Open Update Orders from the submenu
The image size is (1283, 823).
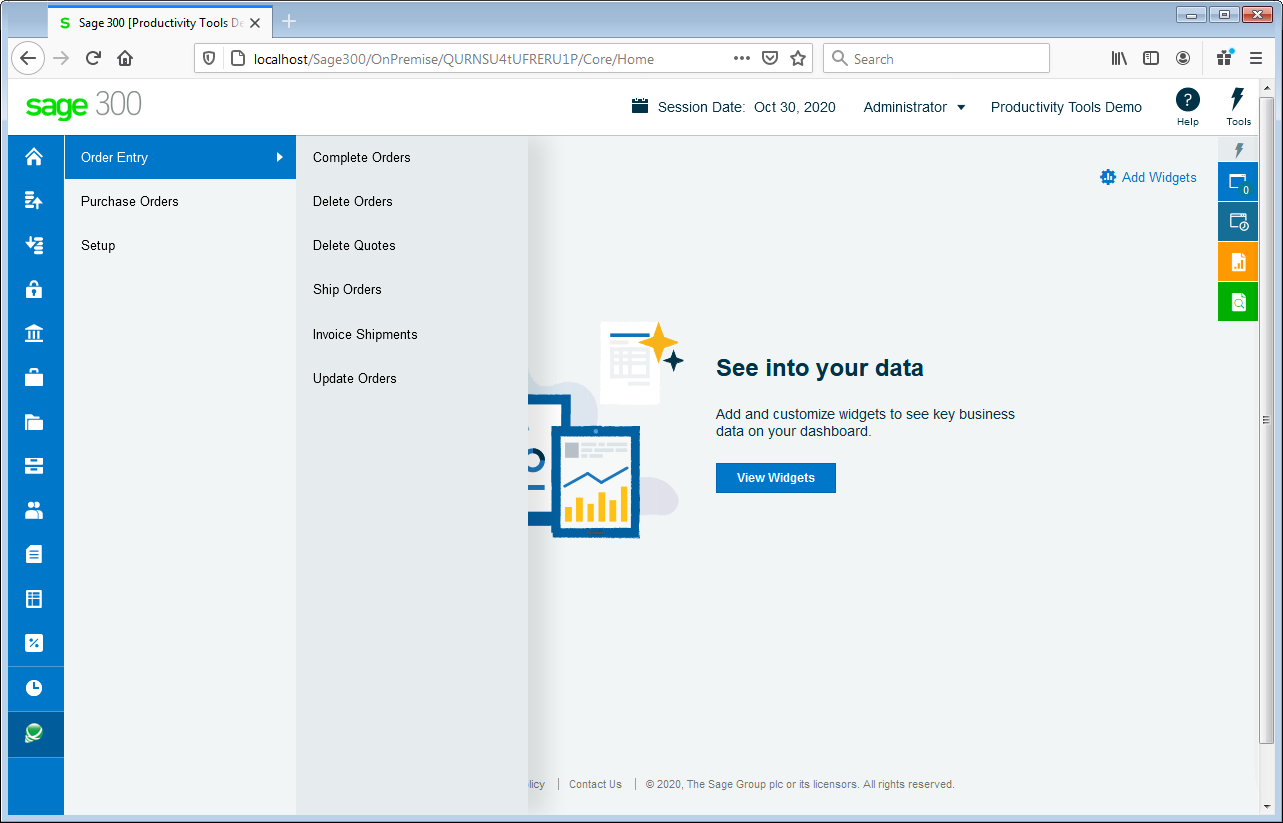(x=355, y=378)
